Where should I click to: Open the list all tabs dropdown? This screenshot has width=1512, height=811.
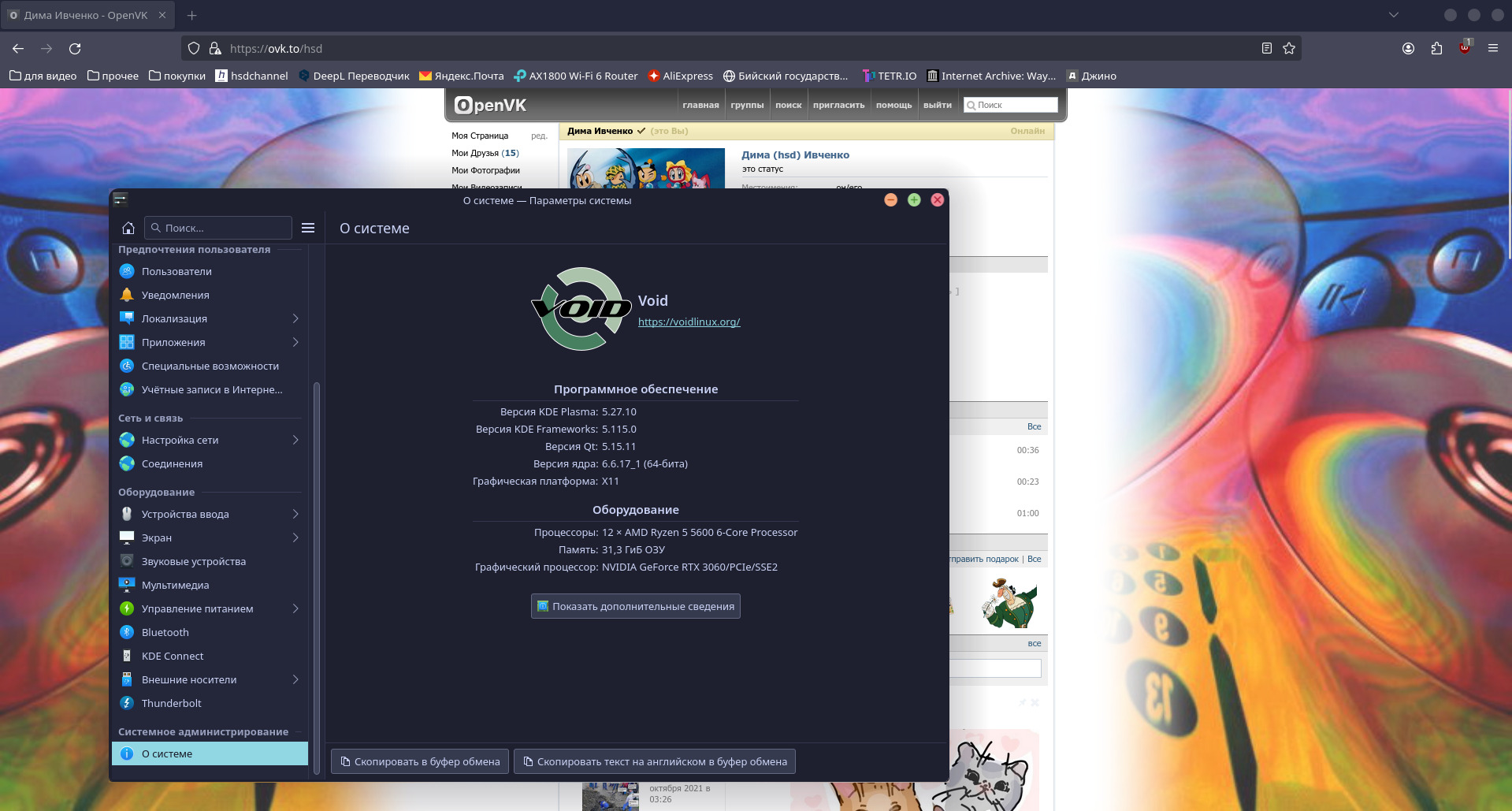pos(1394,15)
